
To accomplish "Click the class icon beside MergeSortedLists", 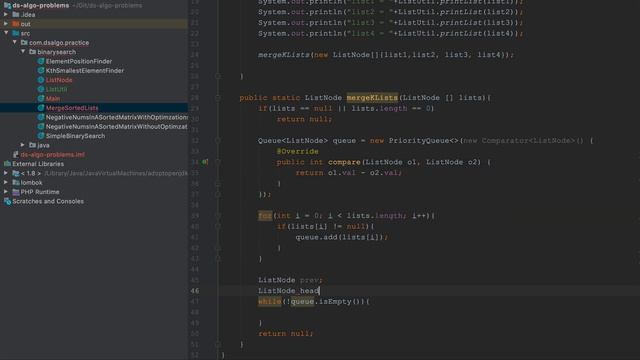I will 41,108.
